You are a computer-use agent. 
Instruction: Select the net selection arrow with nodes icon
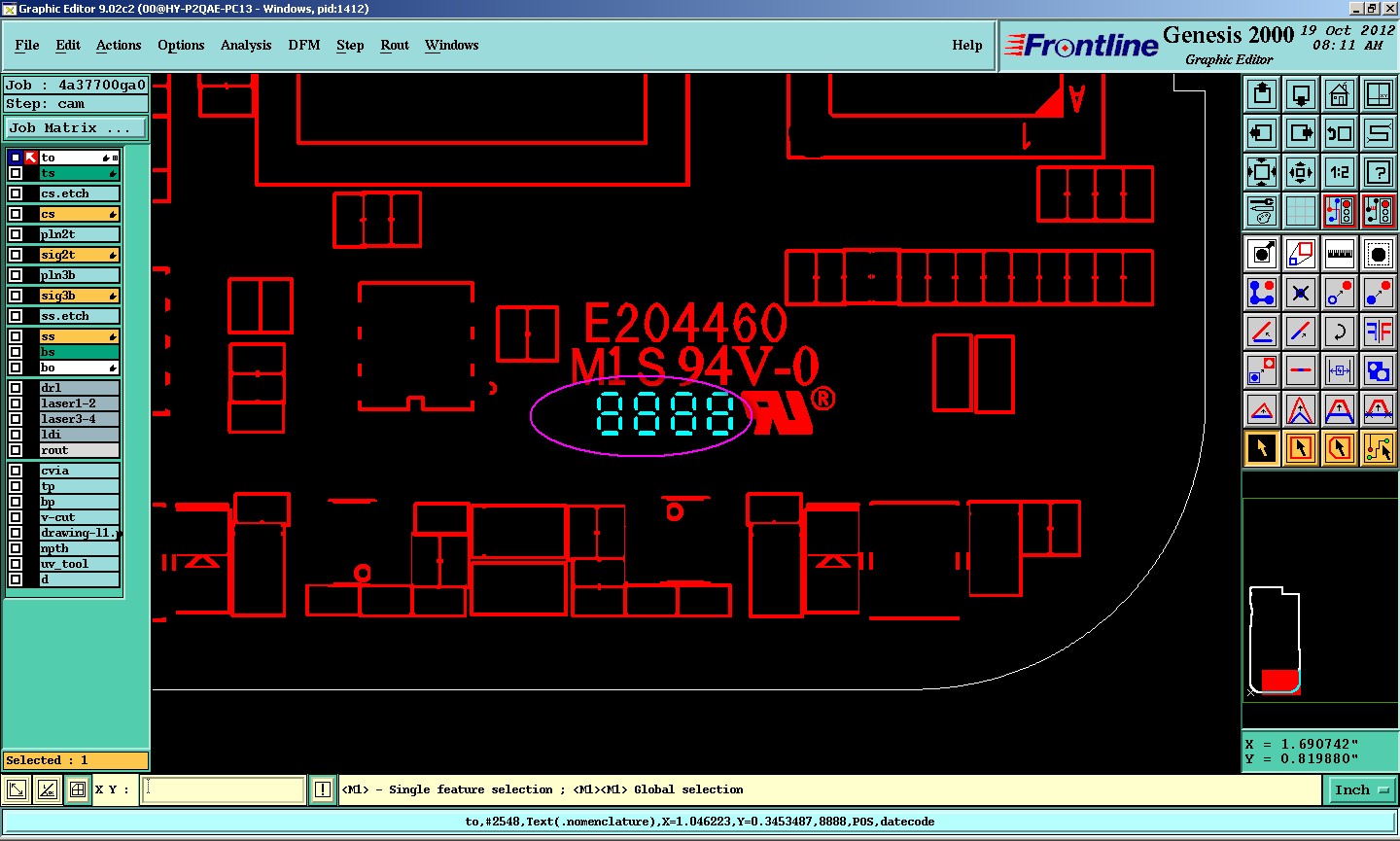1379,448
